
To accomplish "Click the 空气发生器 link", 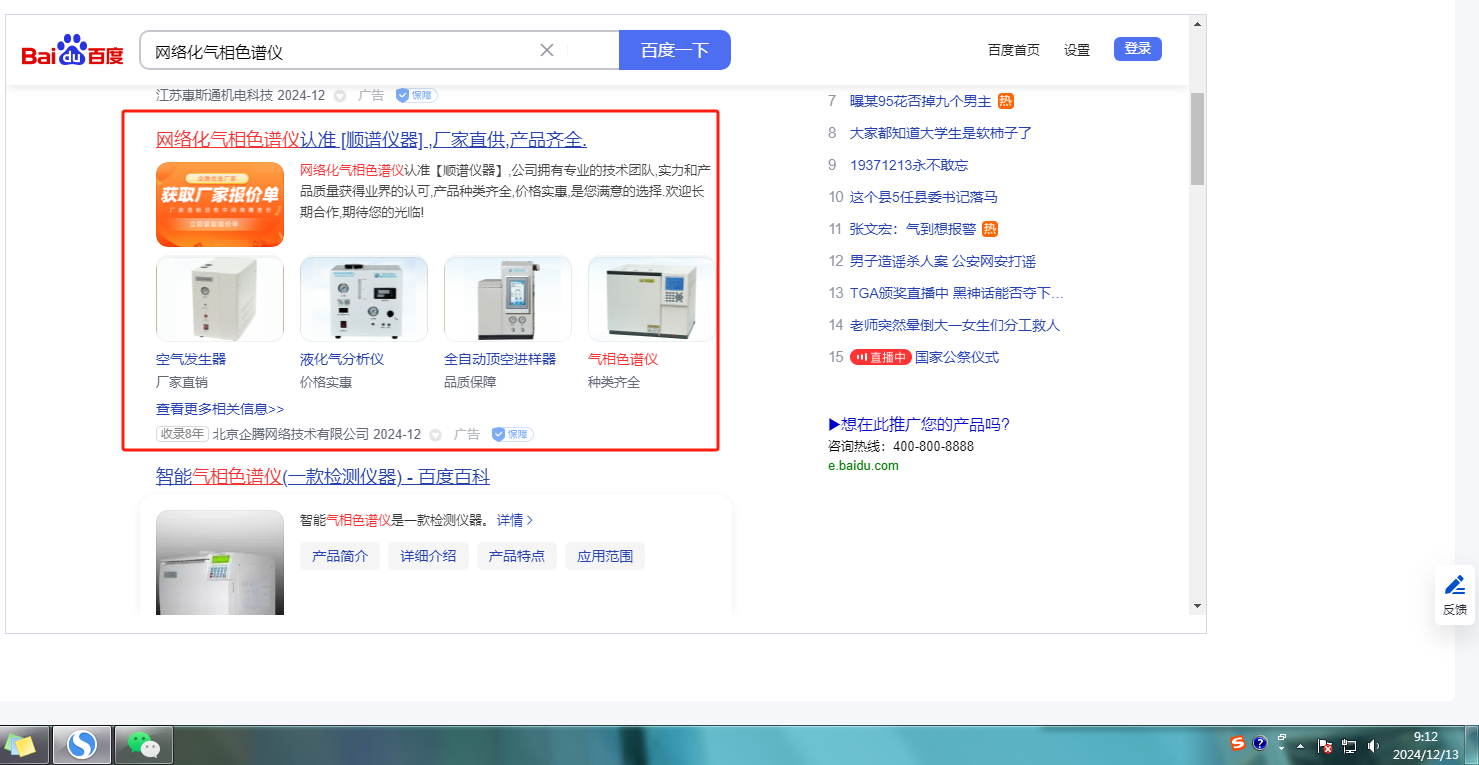I will point(191,359).
